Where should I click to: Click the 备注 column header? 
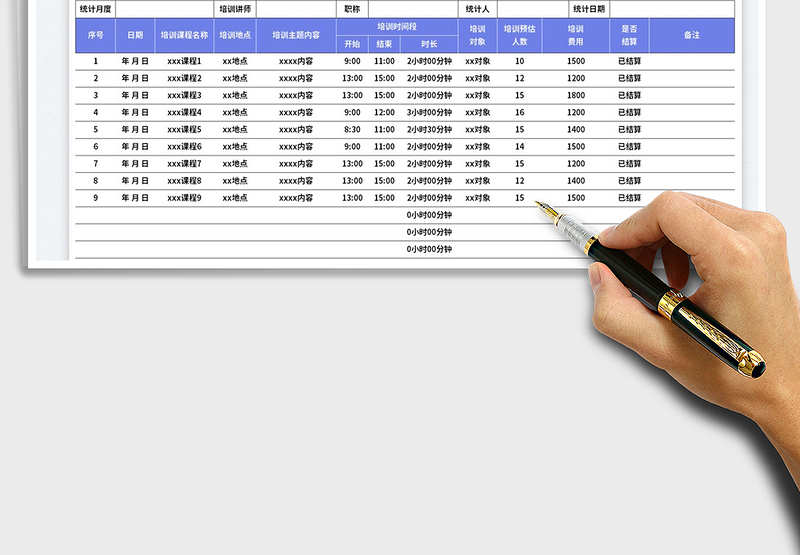coord(692,35)
